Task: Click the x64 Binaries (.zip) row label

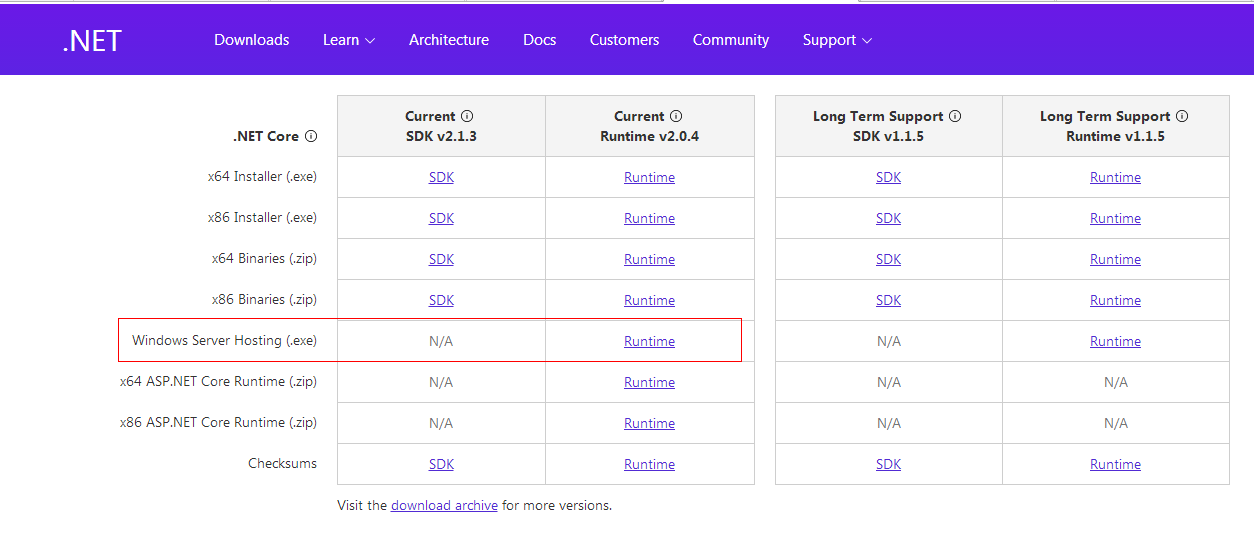Action: coord(264,258)
